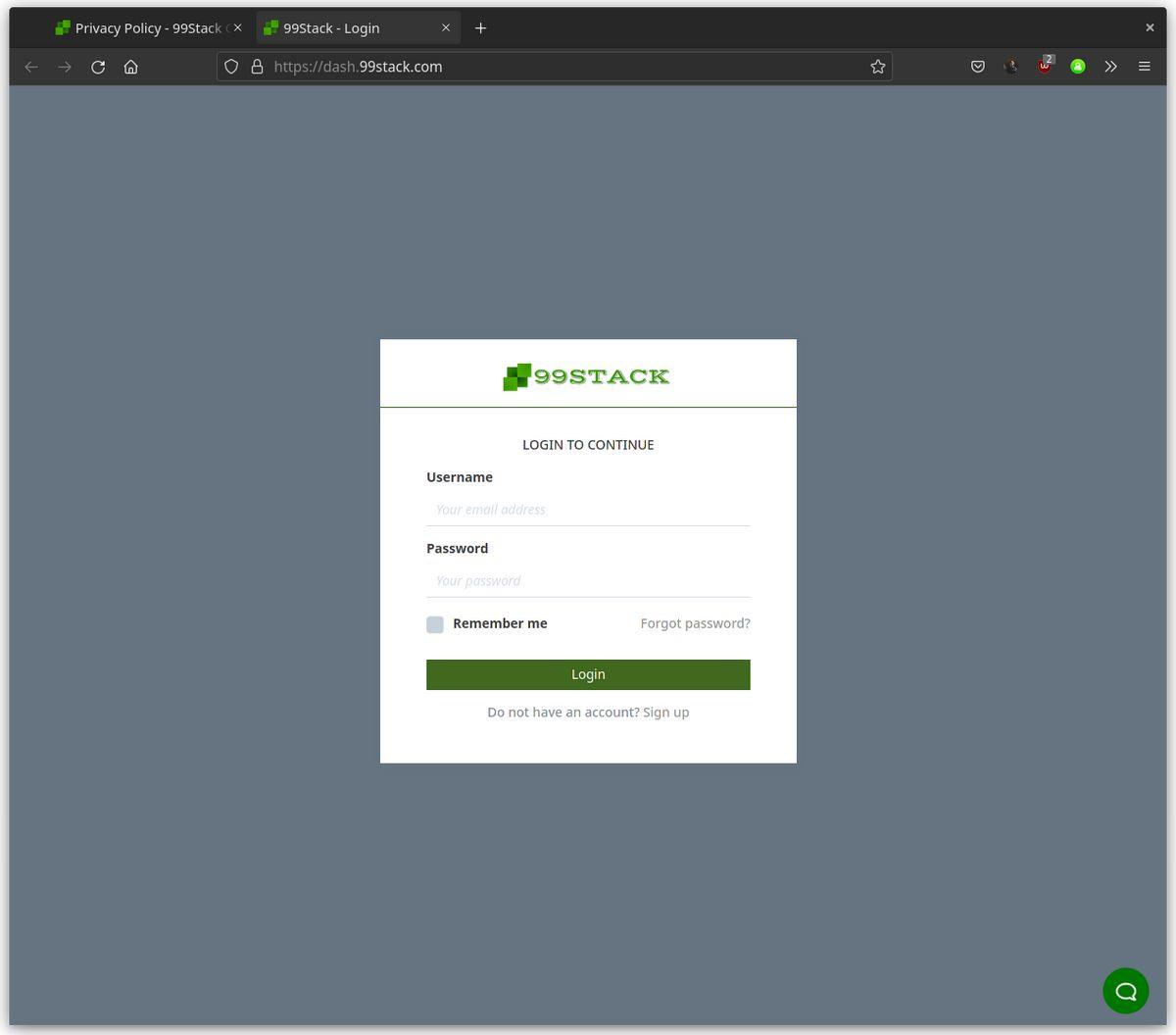Open the tracking protection shield icon

(x=231, y=67)
